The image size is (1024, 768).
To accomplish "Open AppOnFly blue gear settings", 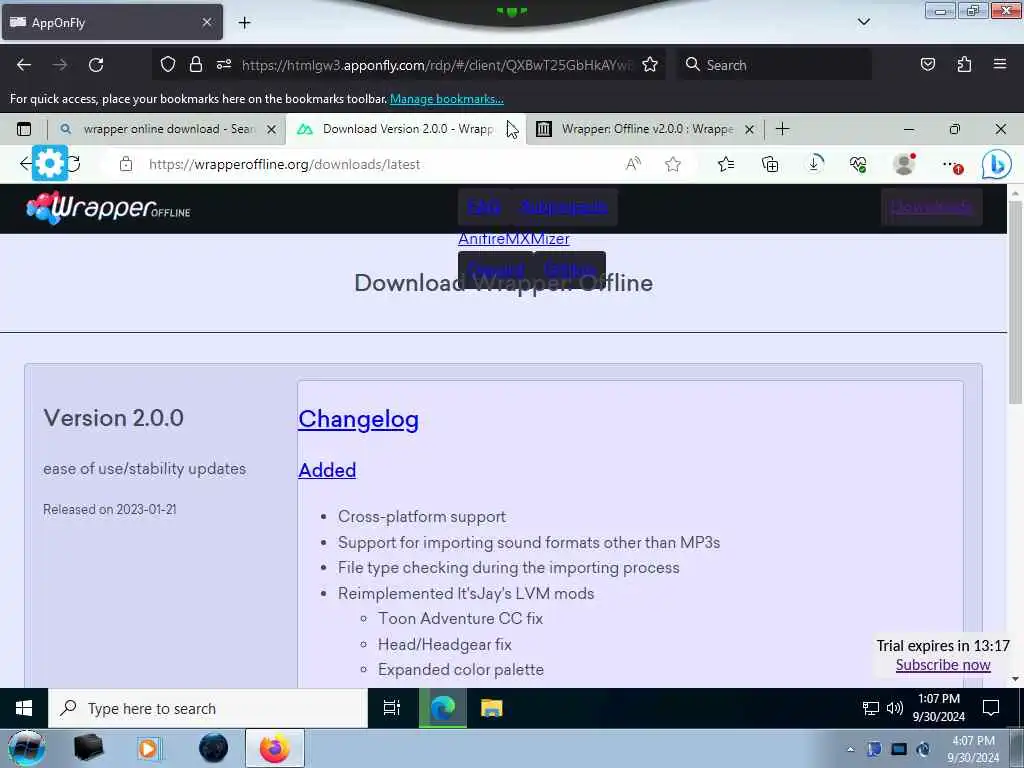I will tap(50, 163).
